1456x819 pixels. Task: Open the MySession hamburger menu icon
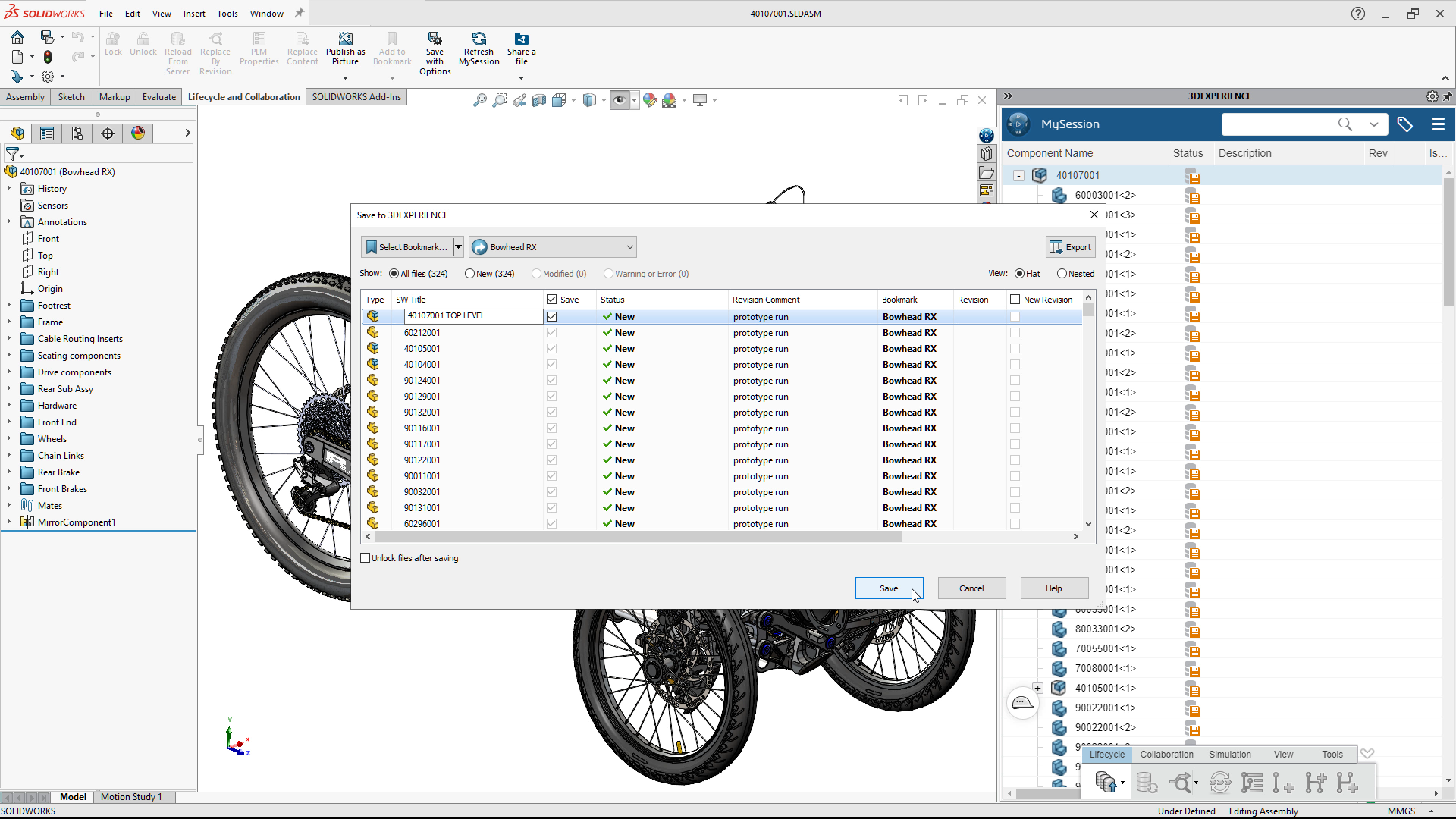(x=1438, y=124)
